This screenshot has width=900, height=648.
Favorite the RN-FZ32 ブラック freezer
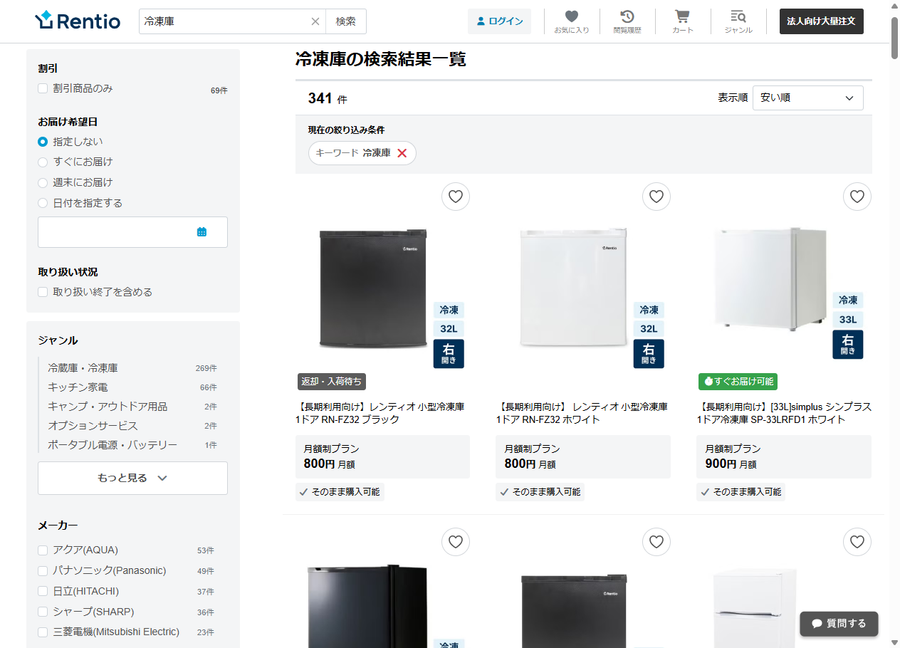[x=456, y=196]
